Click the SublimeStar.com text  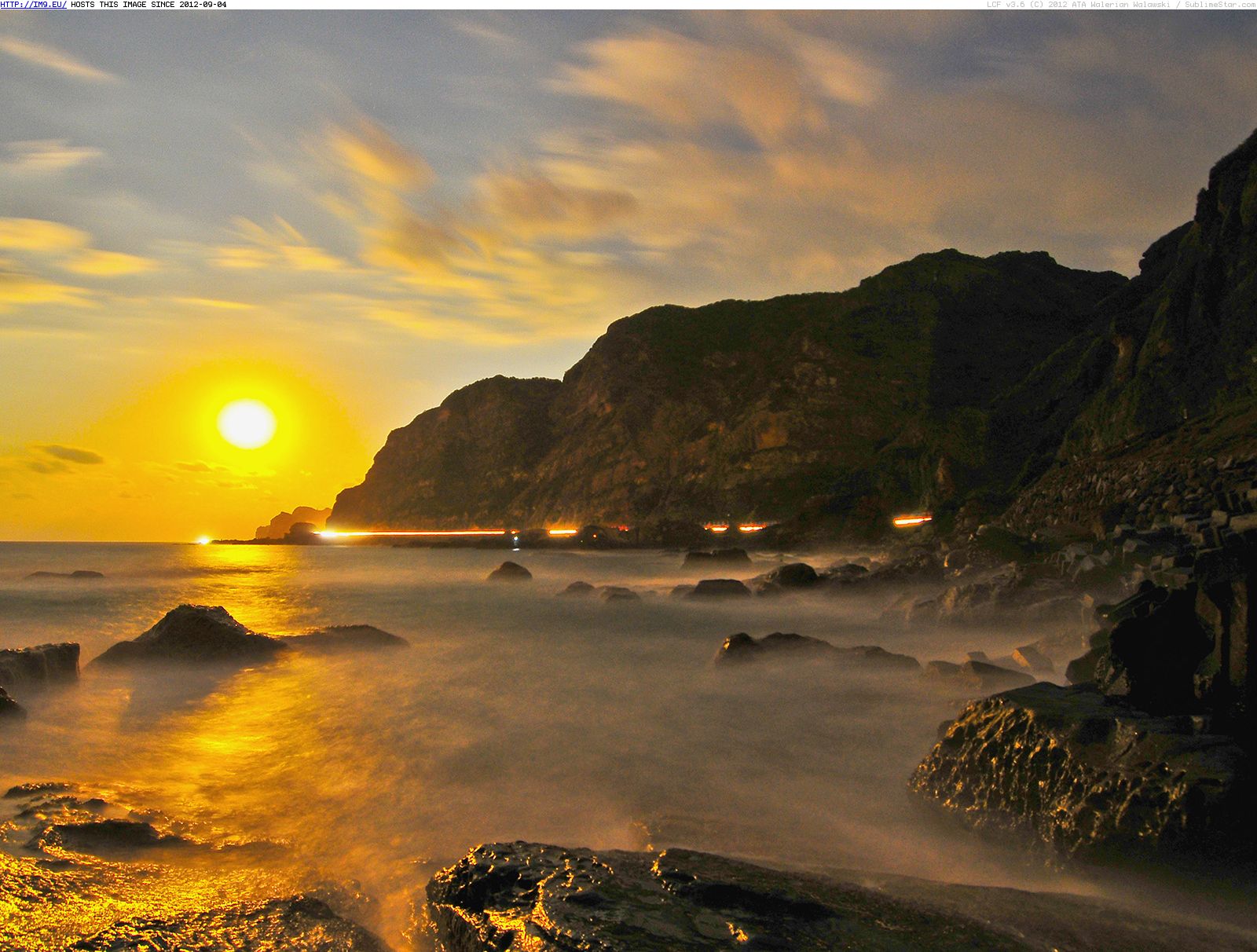pos(1222,5)
